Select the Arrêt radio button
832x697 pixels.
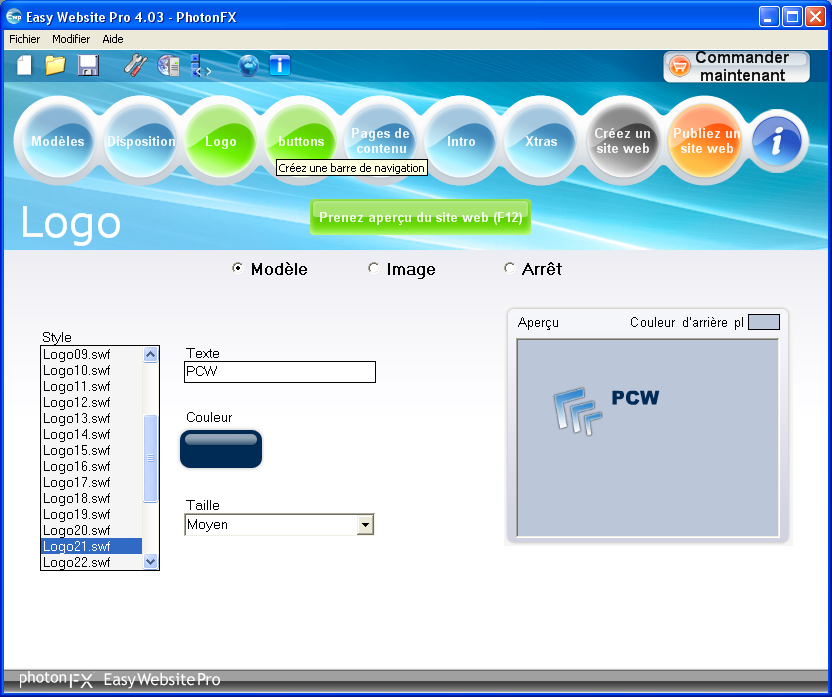509,268
